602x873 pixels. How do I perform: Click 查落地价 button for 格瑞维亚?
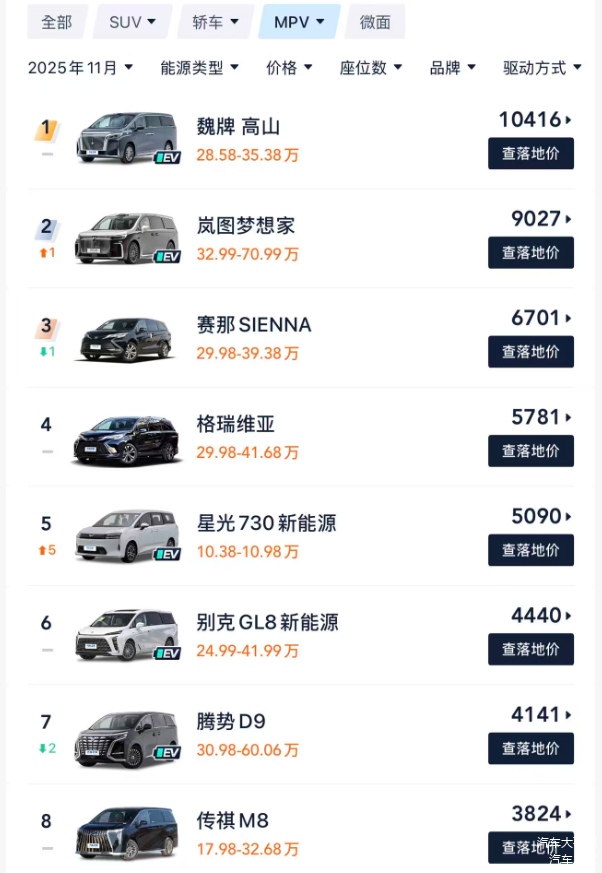(531, 451)
